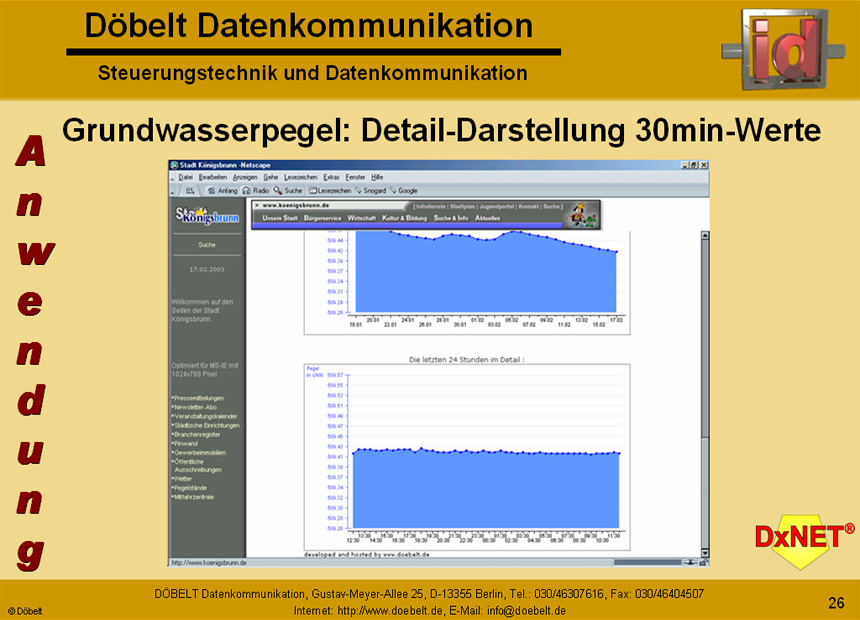Click the status bar security lock icon
860x620 pixels.
coord(703,562)
